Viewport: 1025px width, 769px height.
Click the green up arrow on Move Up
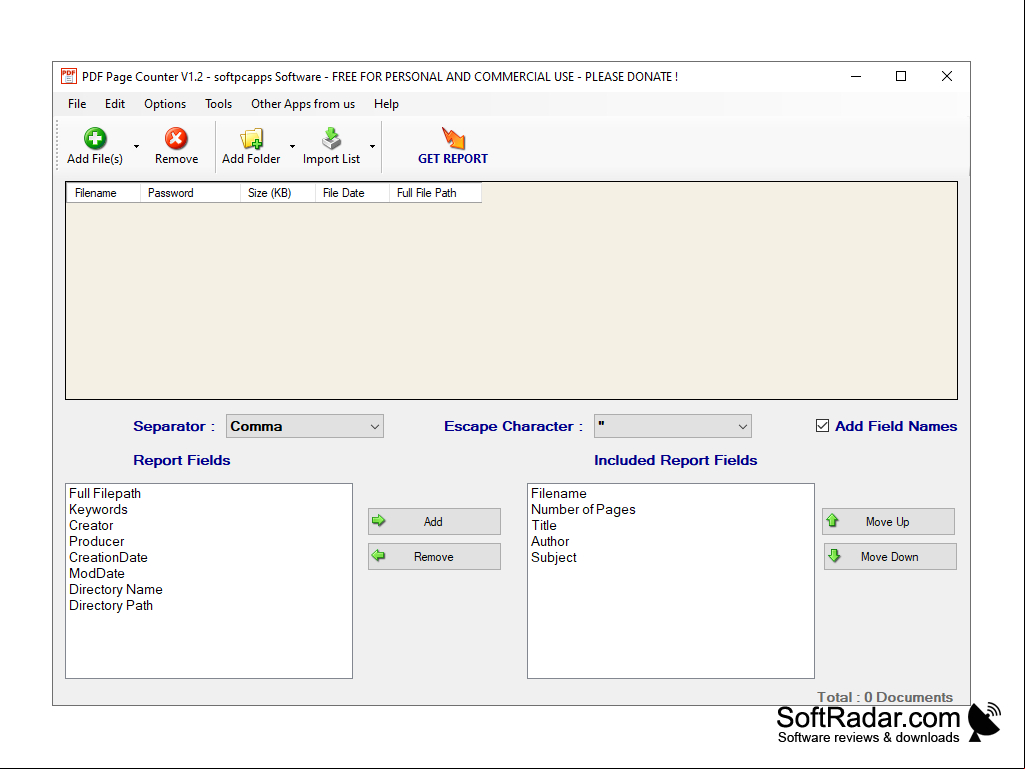pos(833,521)
